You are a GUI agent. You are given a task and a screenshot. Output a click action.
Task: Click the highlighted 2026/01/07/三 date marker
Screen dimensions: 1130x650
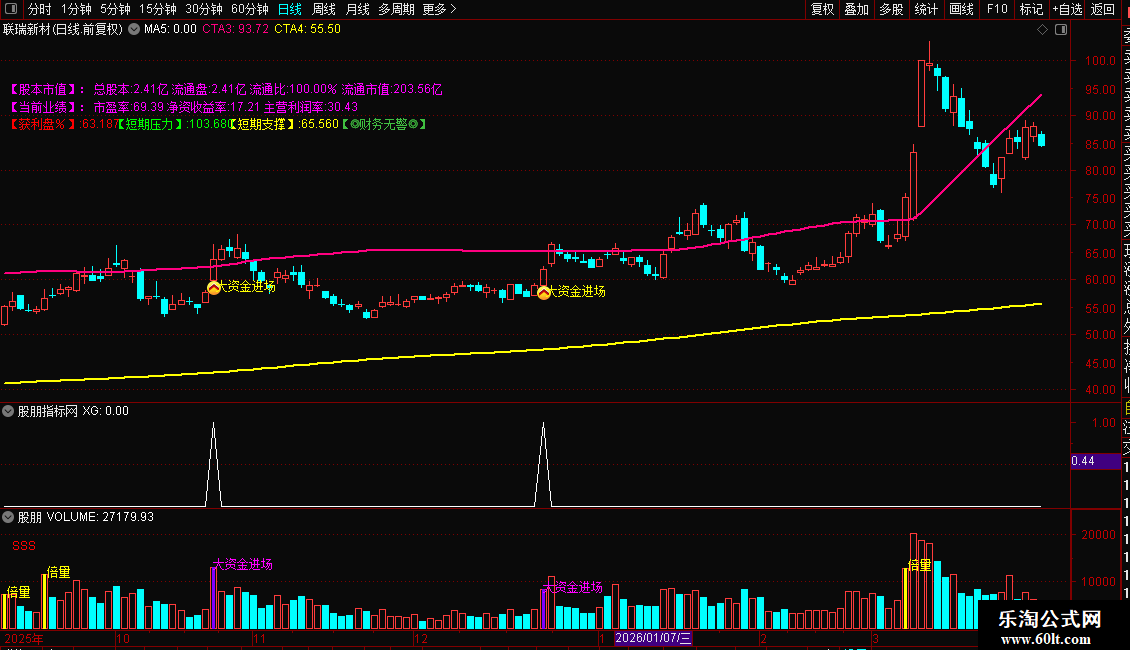point(653,638)
